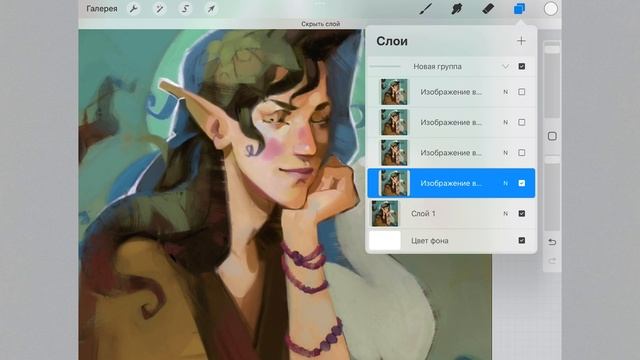Add a new layer with plus icon

coord(521,41)
